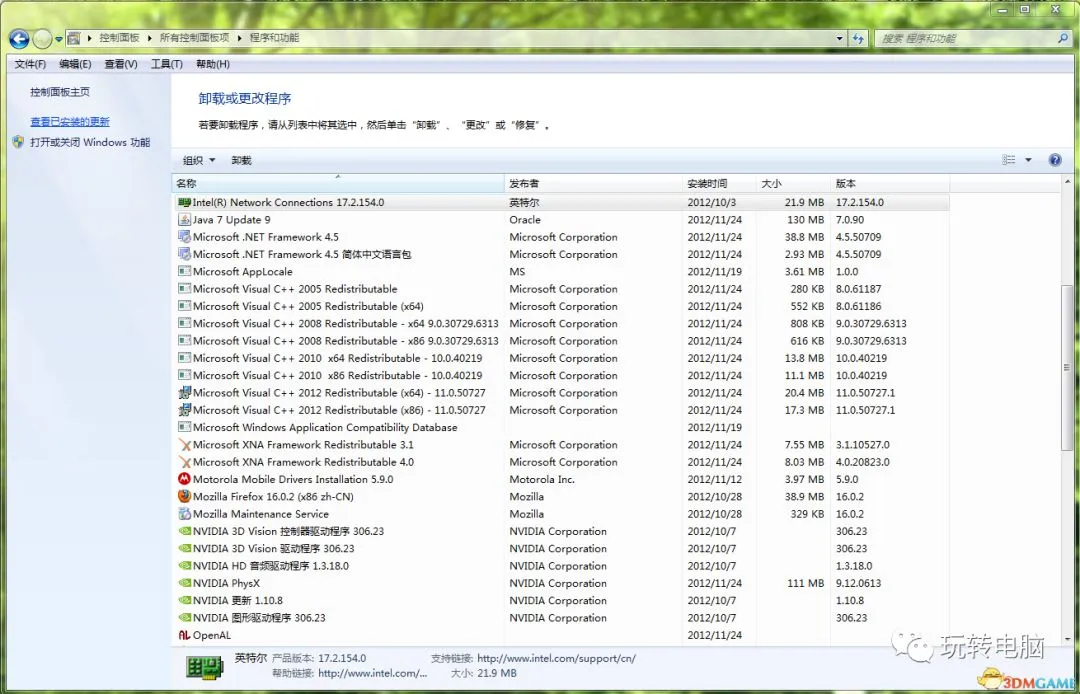Click the Oracle publisher cell
Image resolution: width=1080 pixels, height=694 pixels.
[x=525, y=220]
